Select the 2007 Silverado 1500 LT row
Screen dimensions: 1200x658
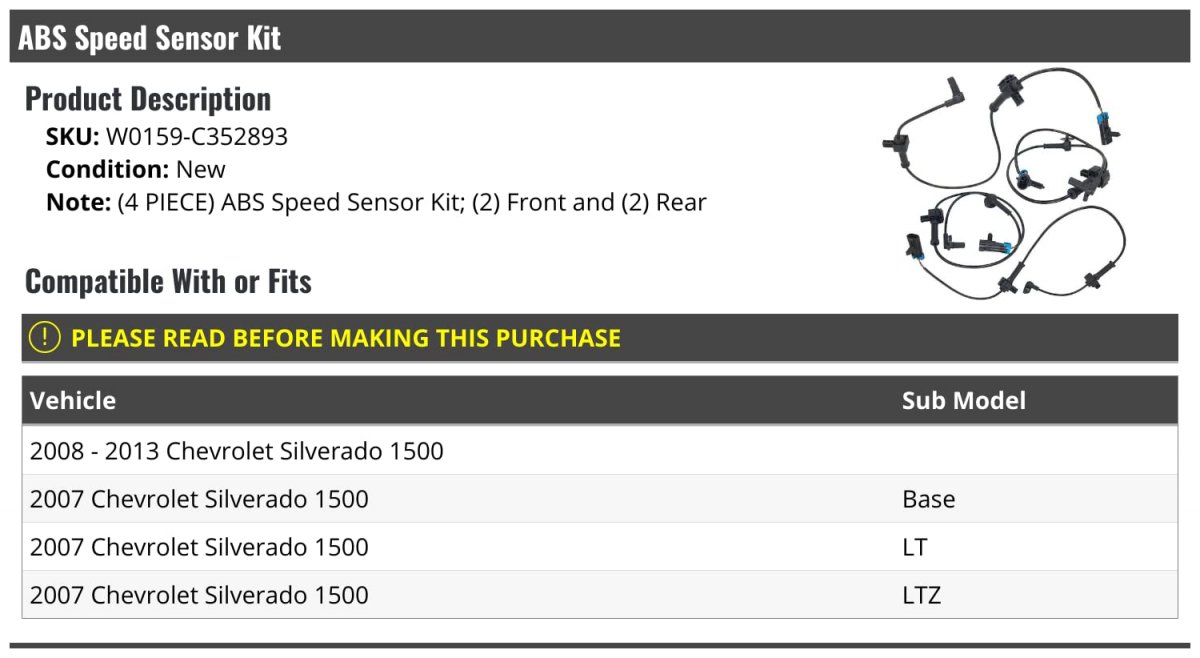point(600,547)
